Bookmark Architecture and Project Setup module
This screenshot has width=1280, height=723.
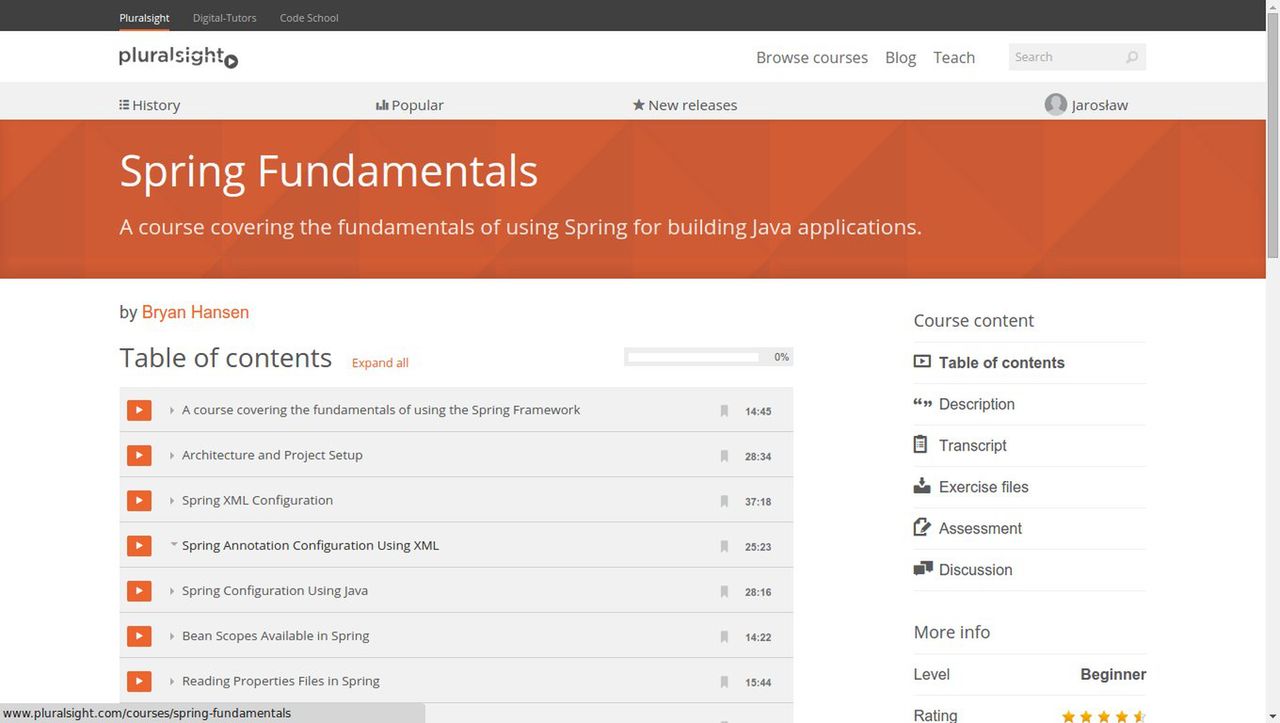point(724,456)
